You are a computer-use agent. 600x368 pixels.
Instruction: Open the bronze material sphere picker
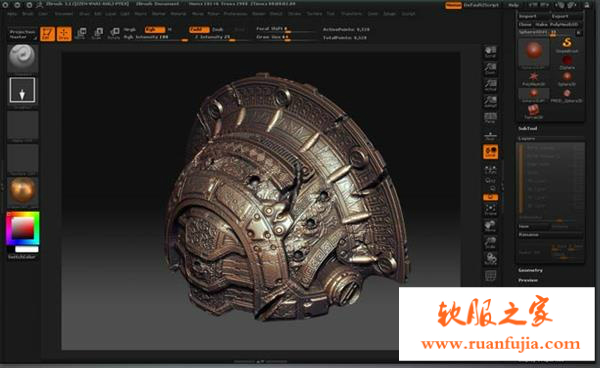click(x=23, y=190)
